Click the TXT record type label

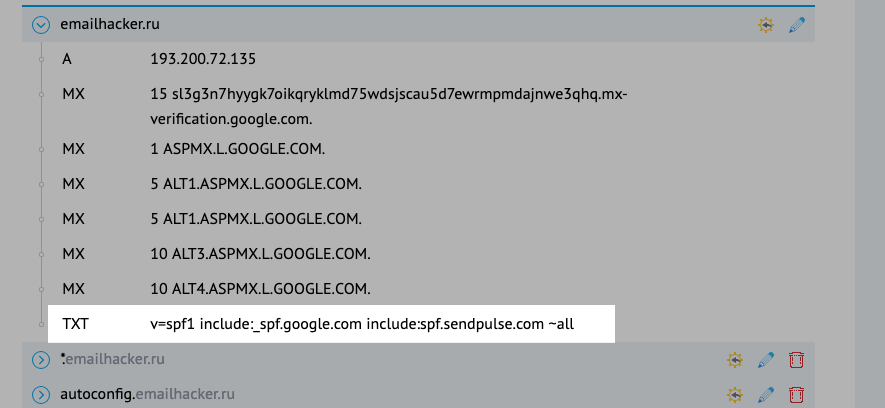76,325
